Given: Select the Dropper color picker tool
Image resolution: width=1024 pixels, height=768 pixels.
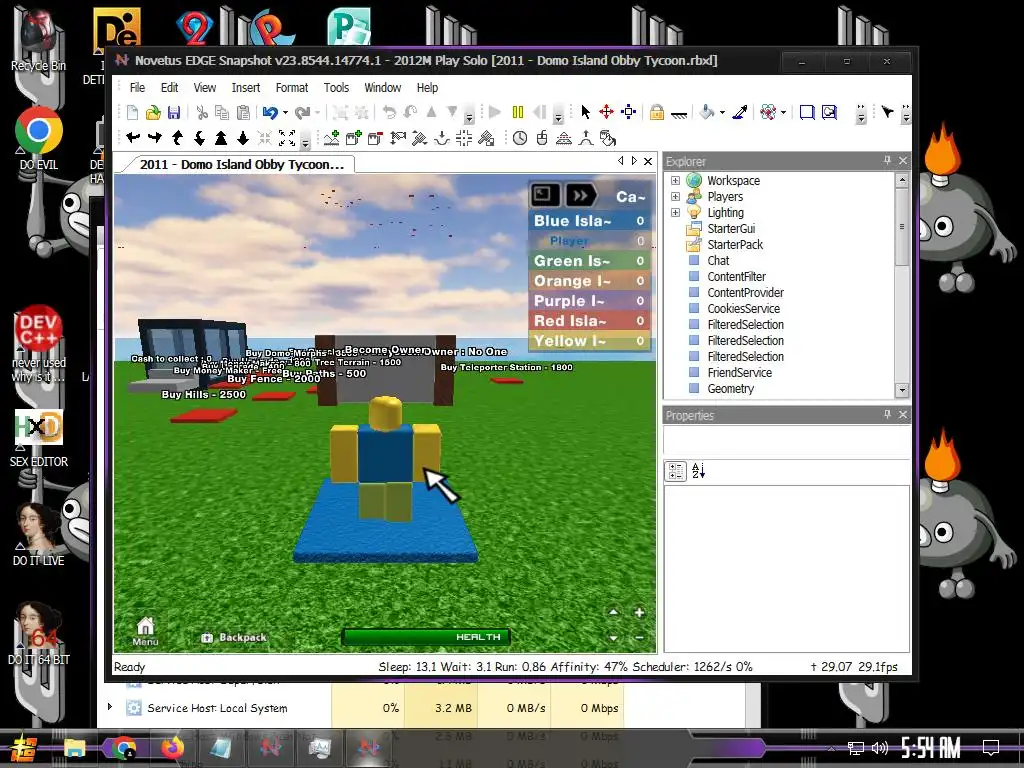Looking at the screenshot, I should click(x=740, y=112).
